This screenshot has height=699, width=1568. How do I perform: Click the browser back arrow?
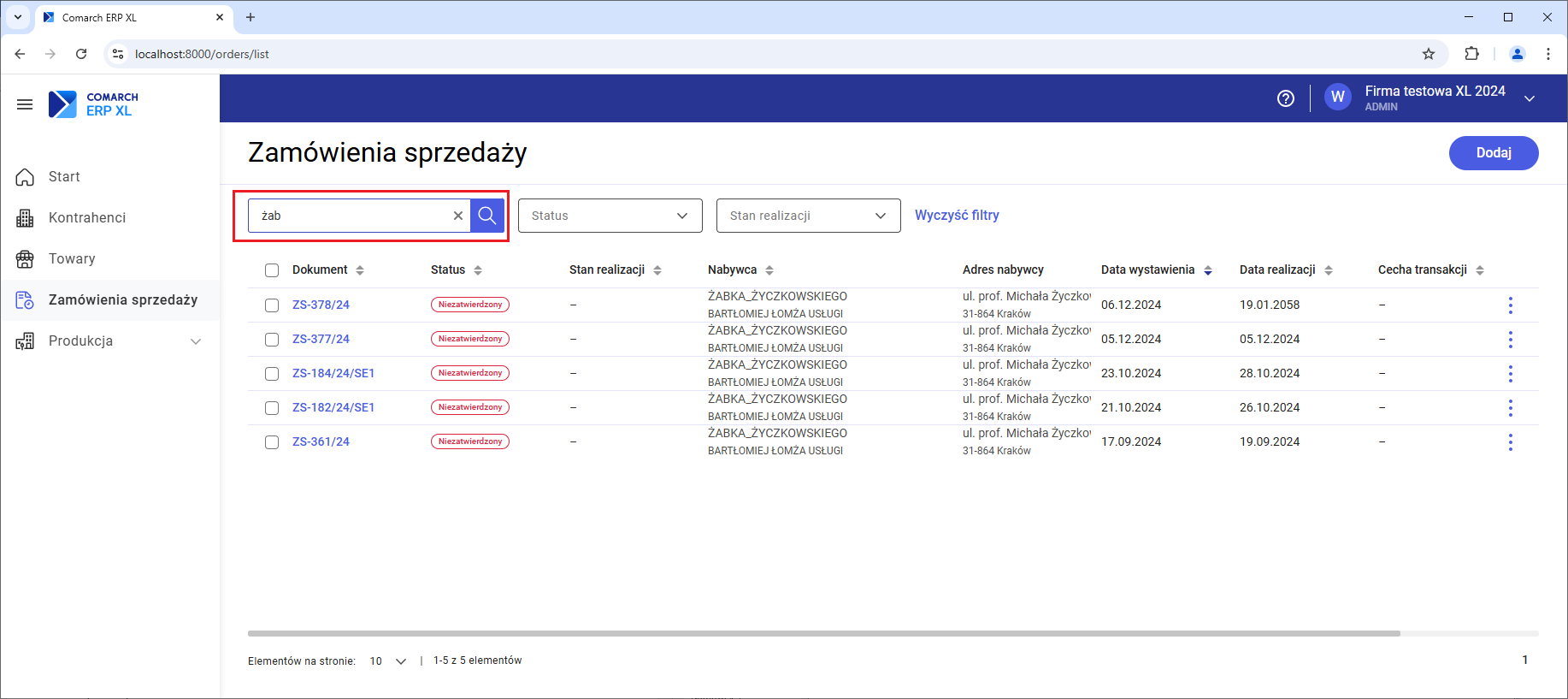click(x=20, y=54)
